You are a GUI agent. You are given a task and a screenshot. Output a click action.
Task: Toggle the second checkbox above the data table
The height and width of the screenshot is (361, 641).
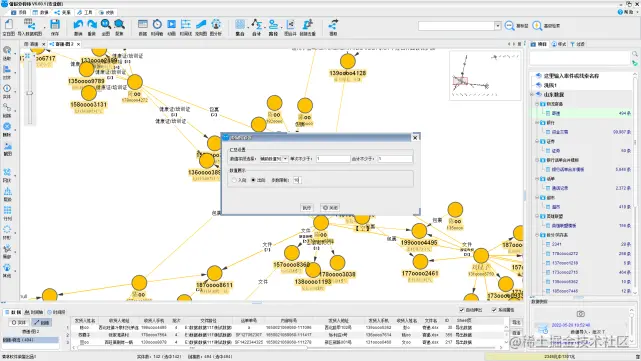coord(494,310)
